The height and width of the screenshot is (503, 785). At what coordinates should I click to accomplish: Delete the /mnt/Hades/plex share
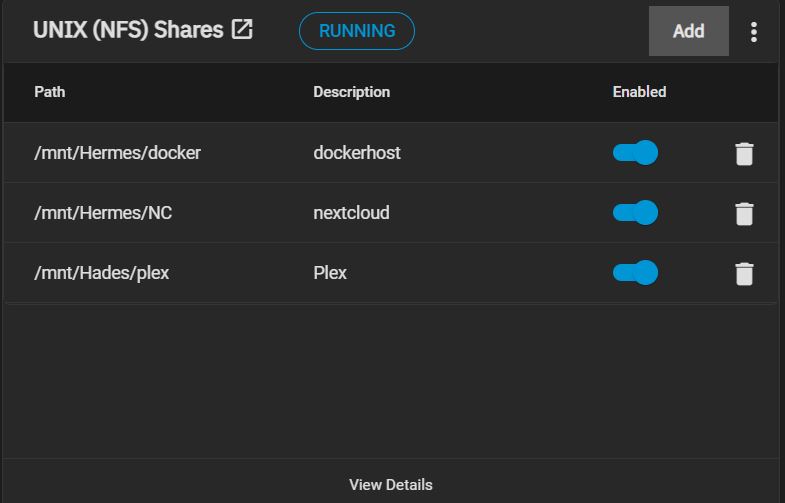tap(744, 274)
